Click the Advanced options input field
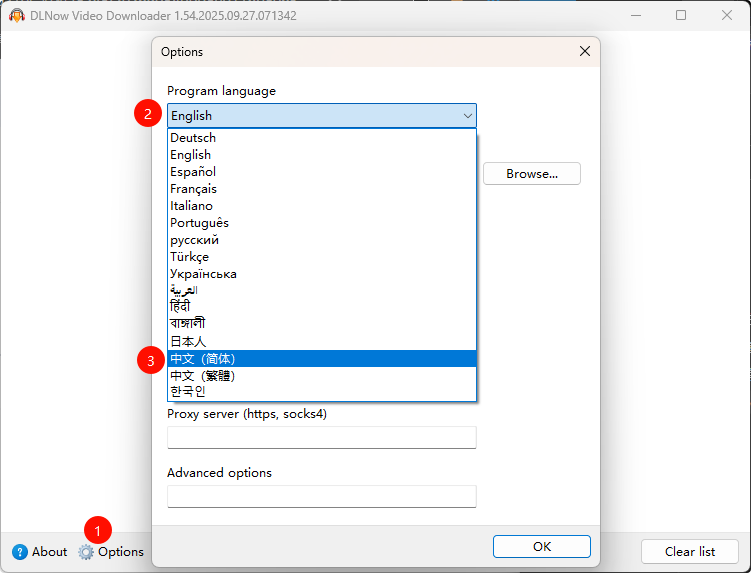 point(322,496)
